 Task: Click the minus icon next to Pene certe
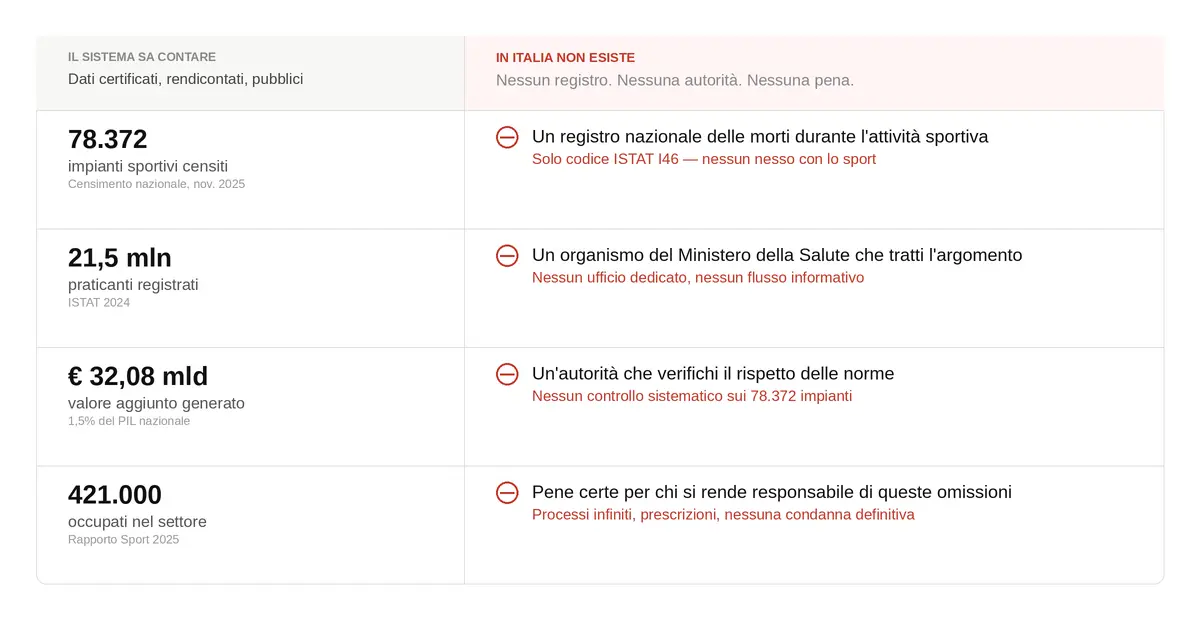507,492
